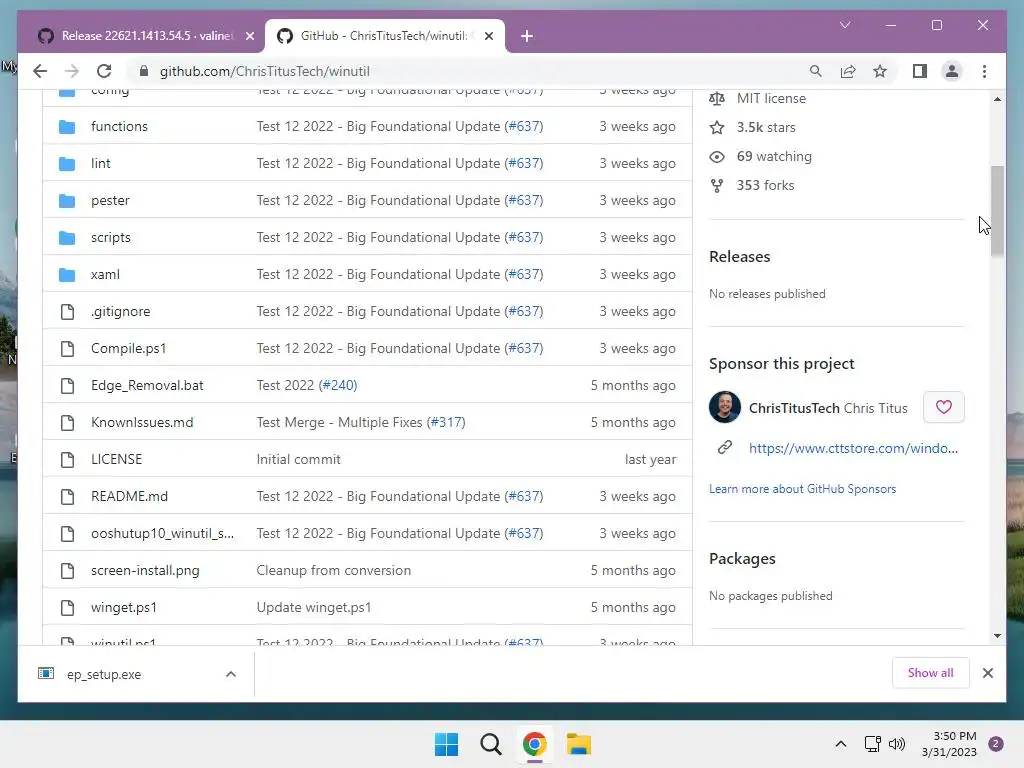Click the lint folder icon
The width and height of the screenshot is (1024, 768).
click(67, 163)
